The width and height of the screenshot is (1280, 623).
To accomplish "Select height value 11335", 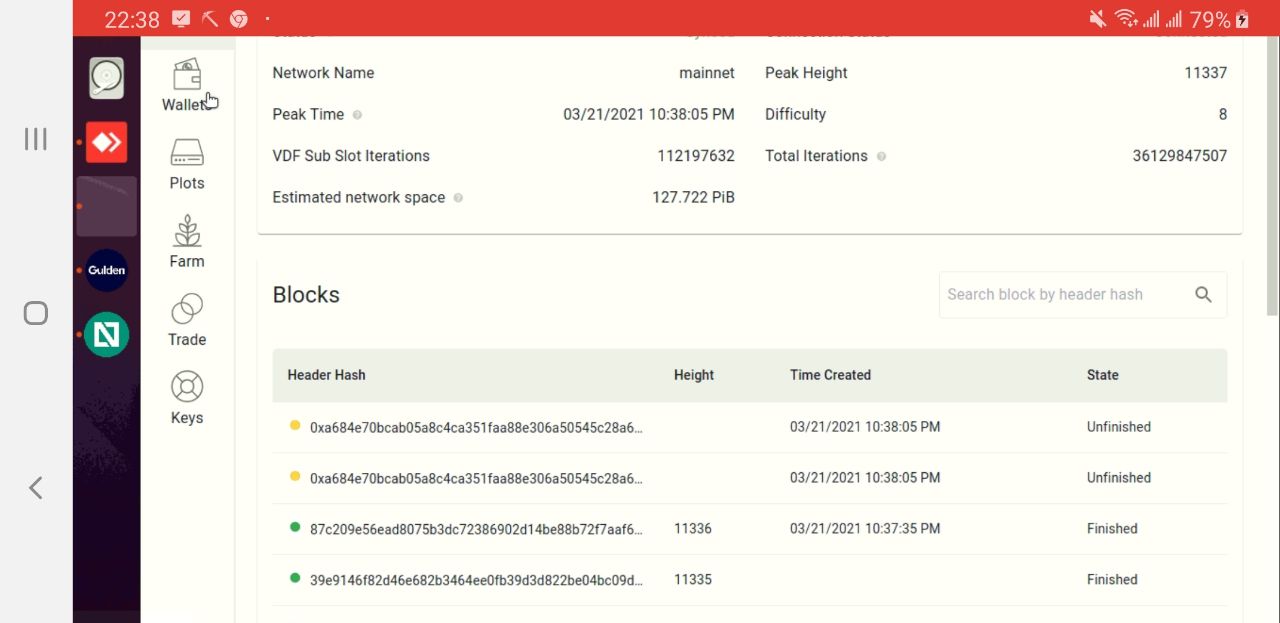I will [692, 579].
